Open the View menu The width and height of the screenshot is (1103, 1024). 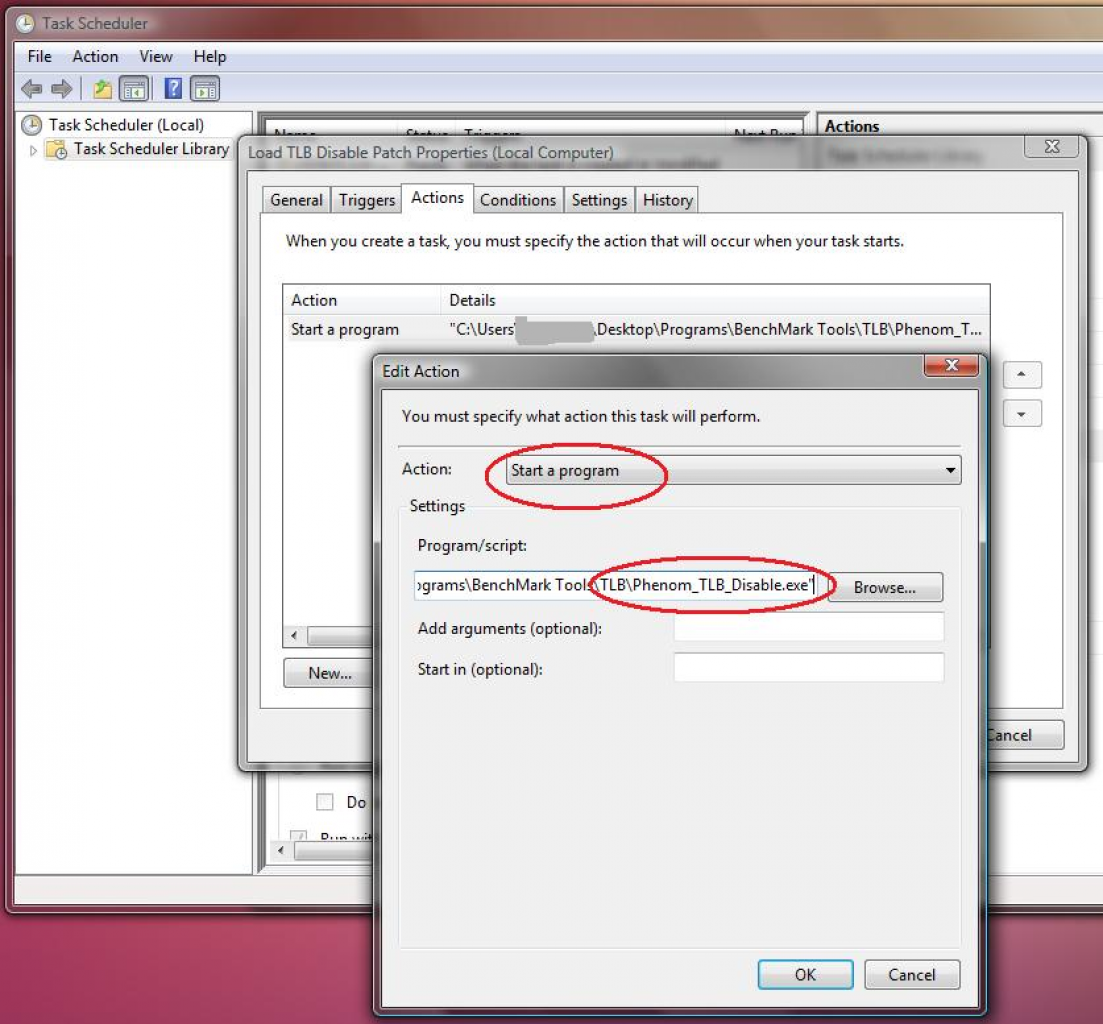coord(155,56)
